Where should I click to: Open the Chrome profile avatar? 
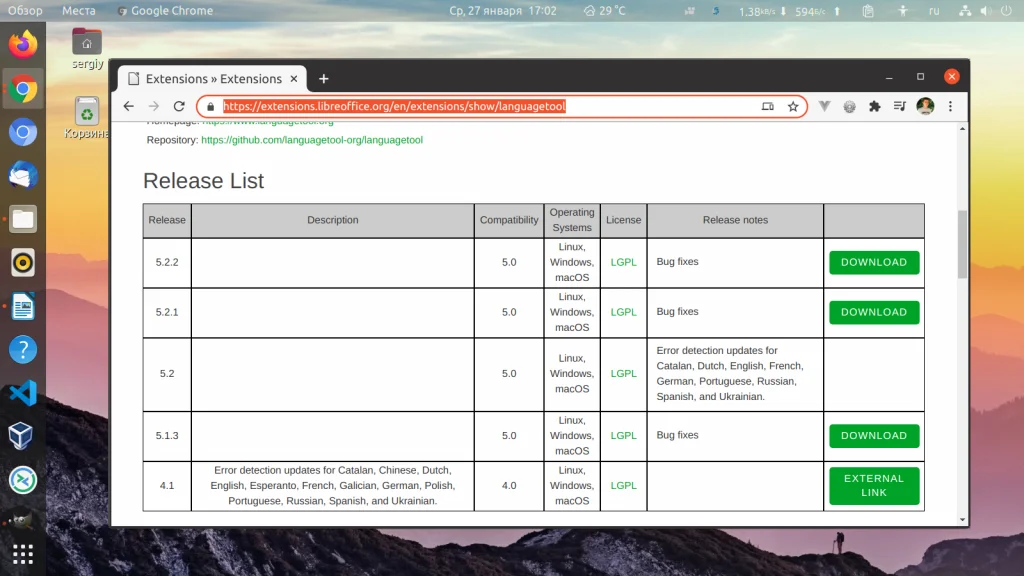925,106
